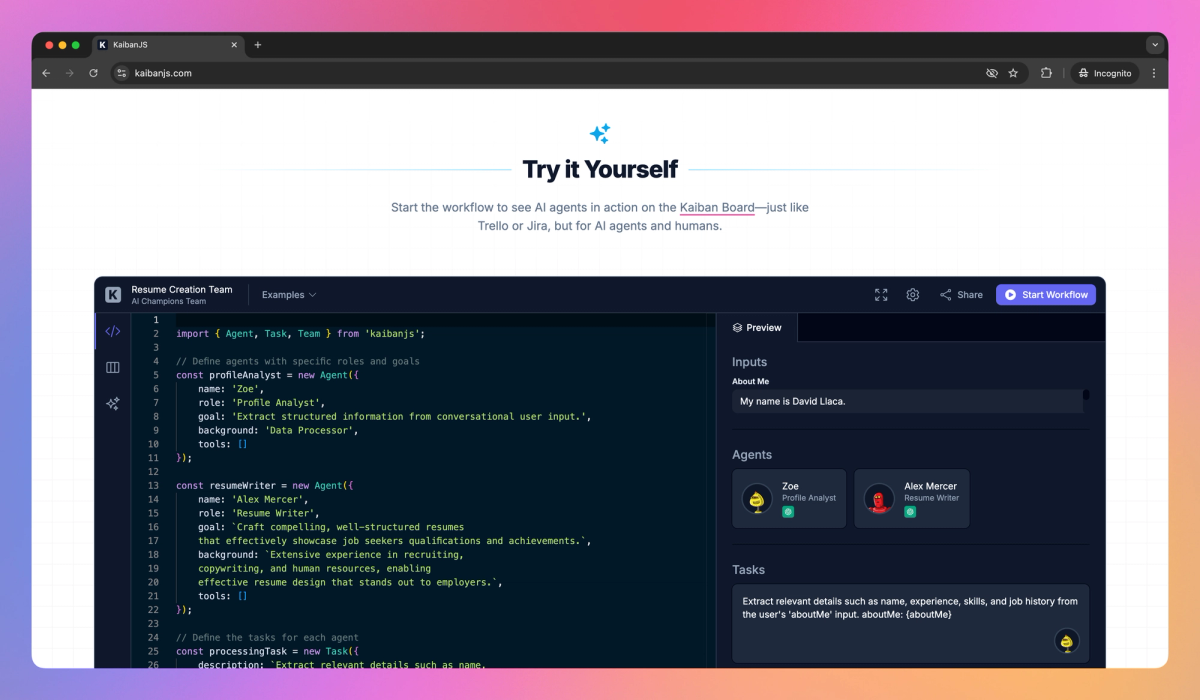Open the Chrome three-dot menu

(x=1154, y=72)
